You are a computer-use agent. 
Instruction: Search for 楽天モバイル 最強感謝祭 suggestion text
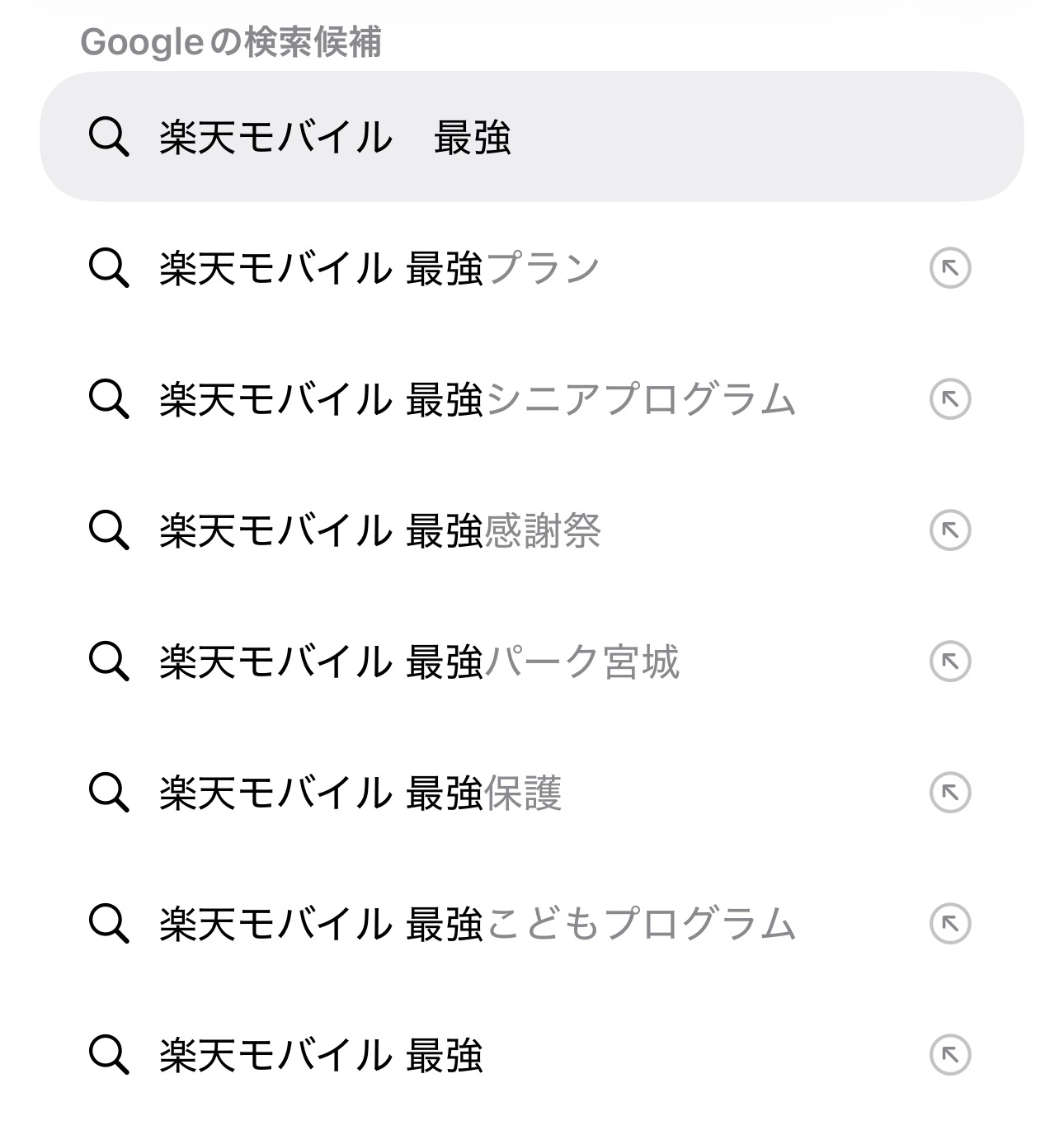pyautogui.click(x=379, y=531)
